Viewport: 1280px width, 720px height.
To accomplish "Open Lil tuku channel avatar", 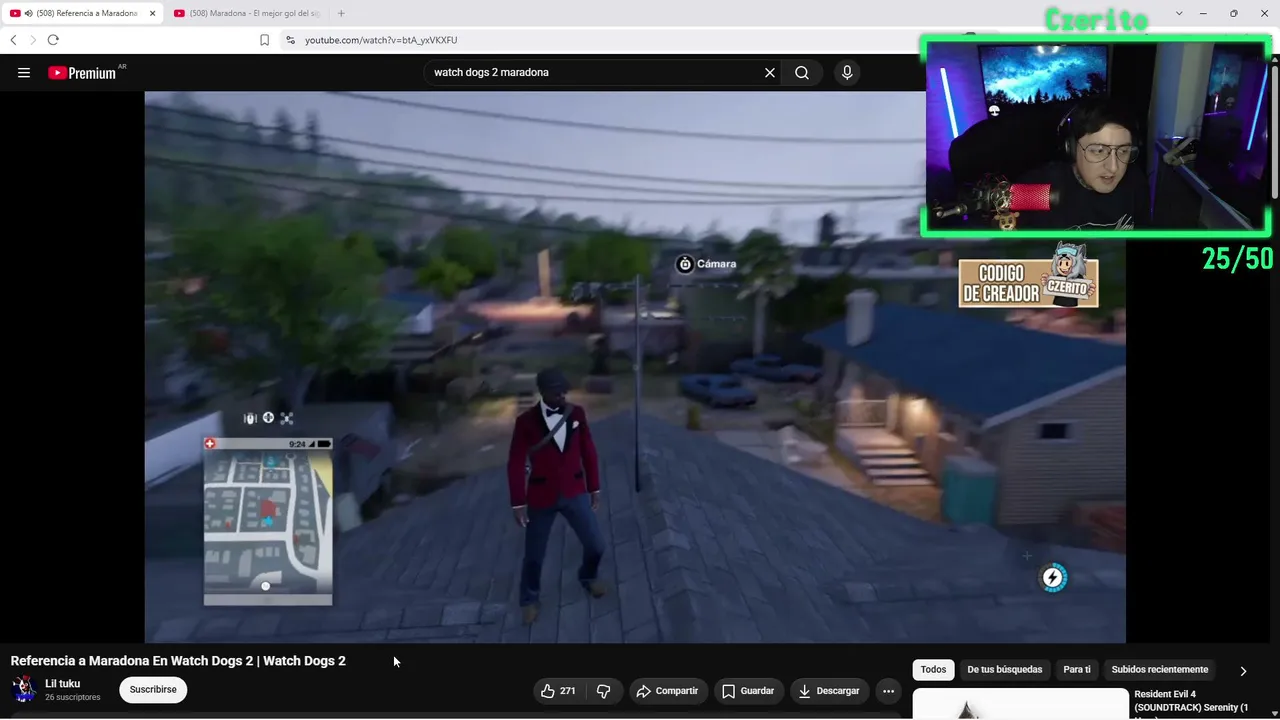I will click(24, 689).
